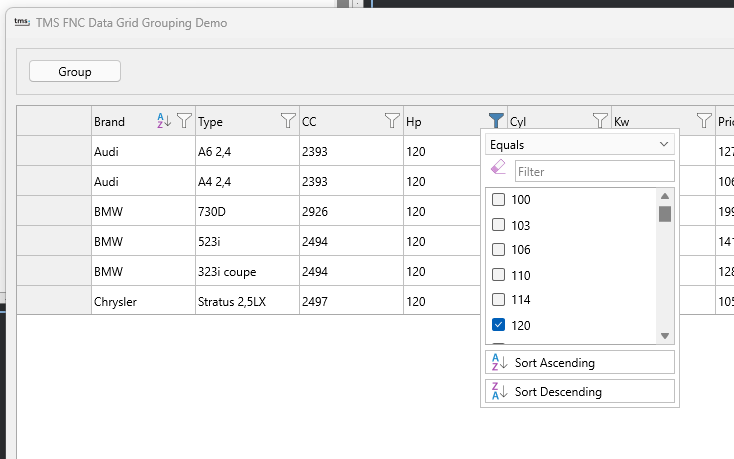Open the Type column filter funnel
734x459 pixels.
(x=288, y=121)
